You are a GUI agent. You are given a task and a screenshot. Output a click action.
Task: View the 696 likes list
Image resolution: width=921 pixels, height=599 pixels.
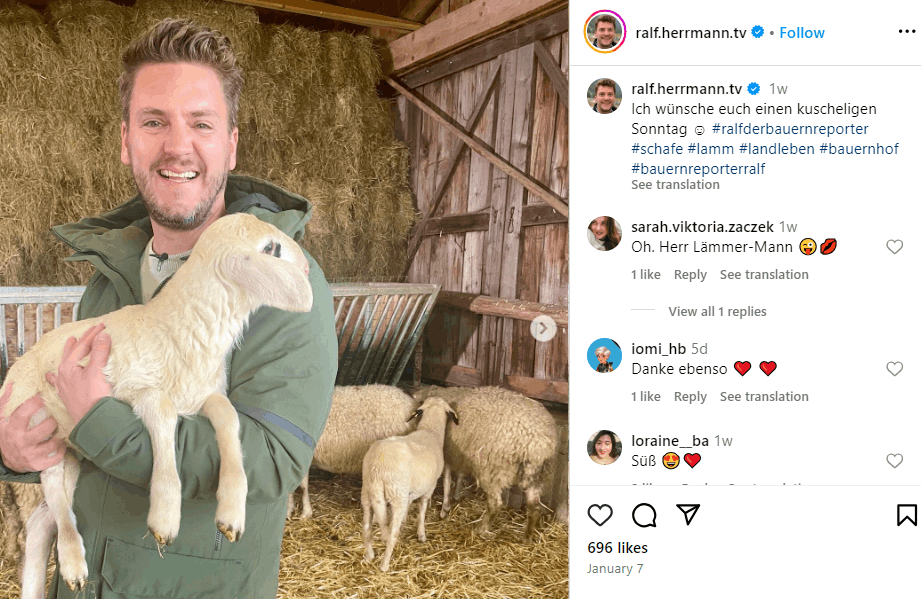tap(618, 548)
